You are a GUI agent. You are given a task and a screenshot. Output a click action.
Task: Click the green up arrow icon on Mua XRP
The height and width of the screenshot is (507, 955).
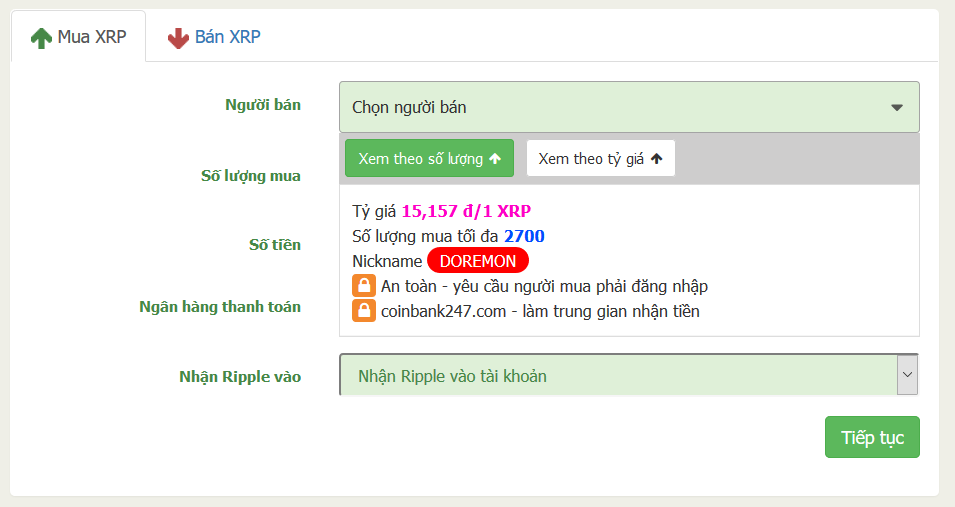point(41,38)
